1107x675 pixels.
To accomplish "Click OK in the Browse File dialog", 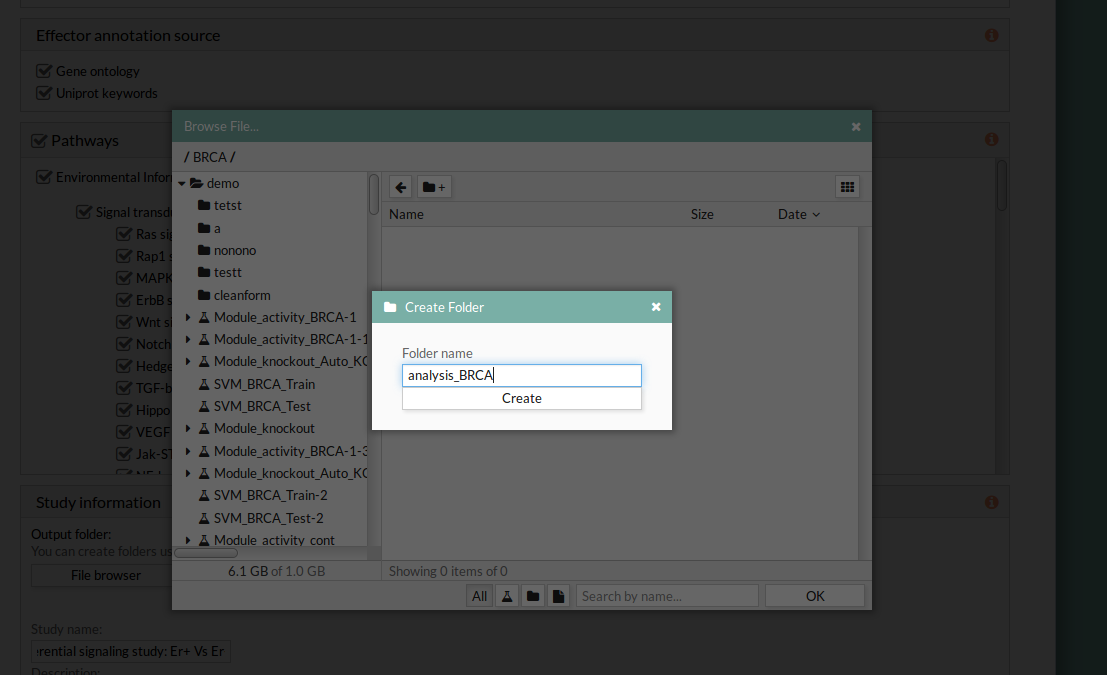I will coord(814,596).
